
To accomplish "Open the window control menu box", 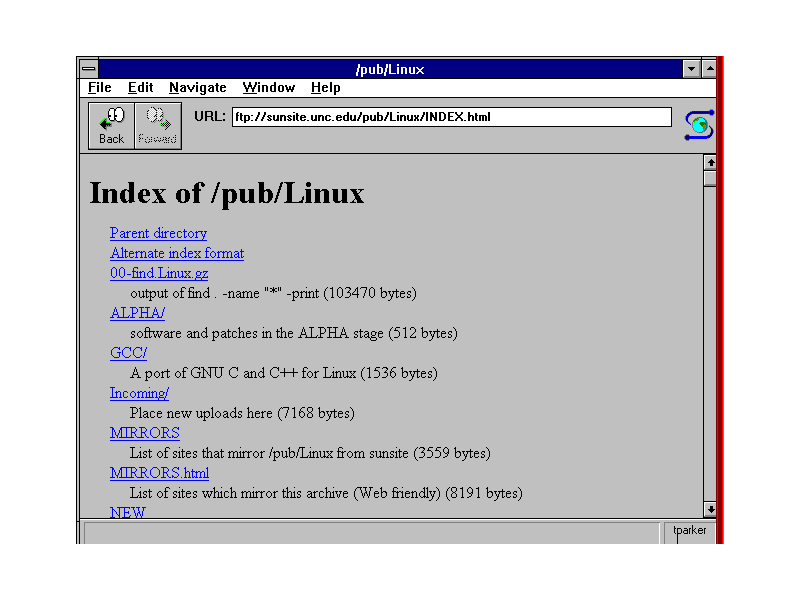I will pos(89,69).
